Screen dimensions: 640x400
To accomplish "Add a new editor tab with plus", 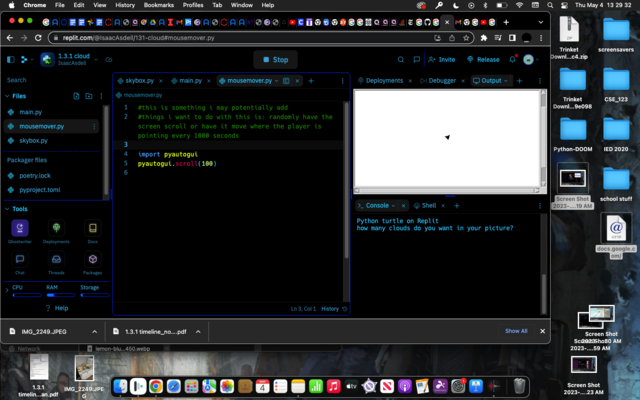I will (x=311, y=81).
